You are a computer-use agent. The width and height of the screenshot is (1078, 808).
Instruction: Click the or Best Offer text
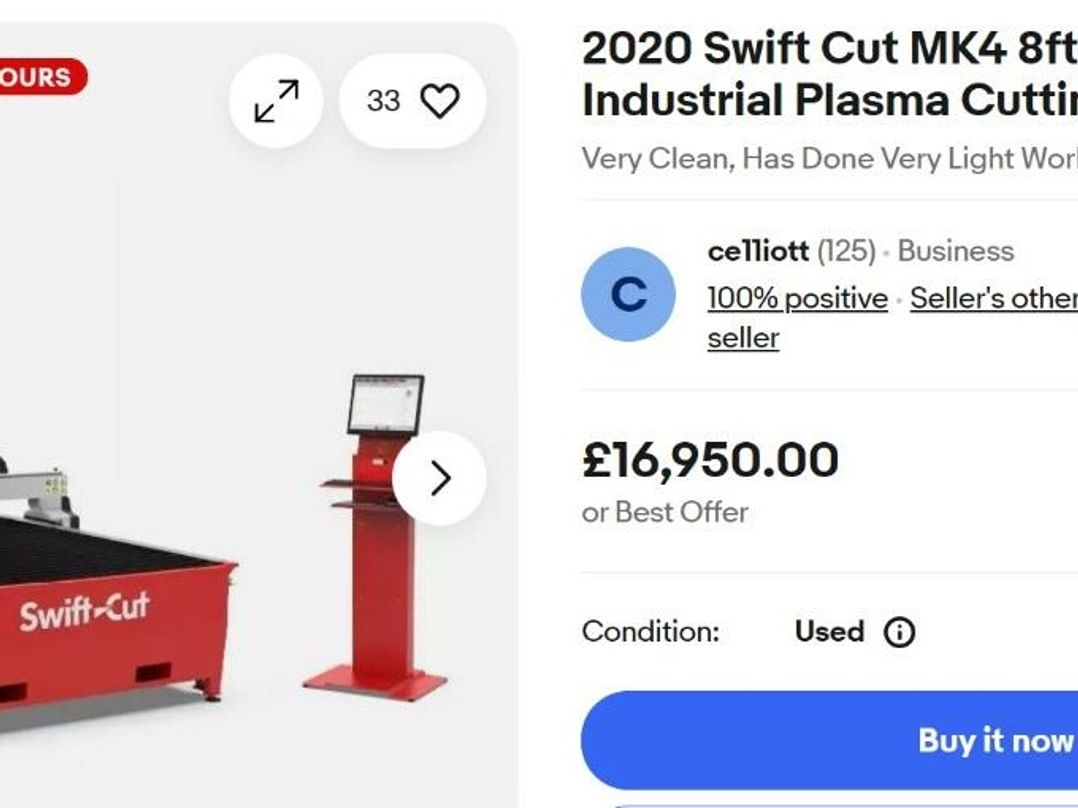[665, 512]
